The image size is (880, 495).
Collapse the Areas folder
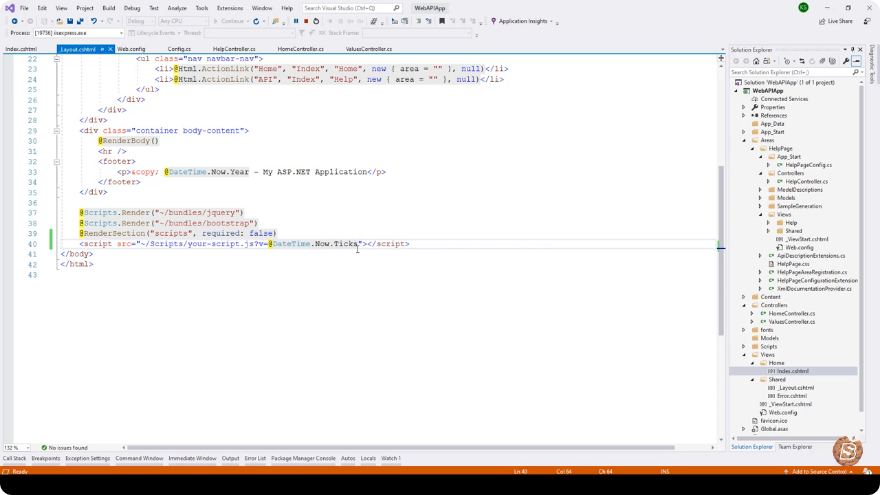pos(744,140)
